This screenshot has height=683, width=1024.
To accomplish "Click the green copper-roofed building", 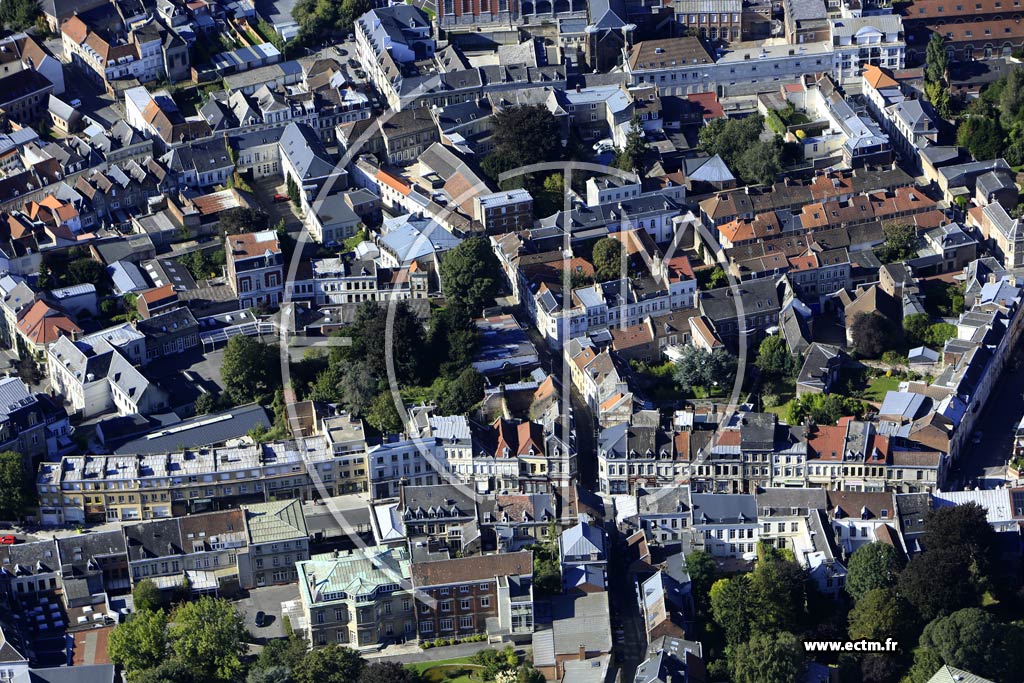I will [x=353, y=573].
